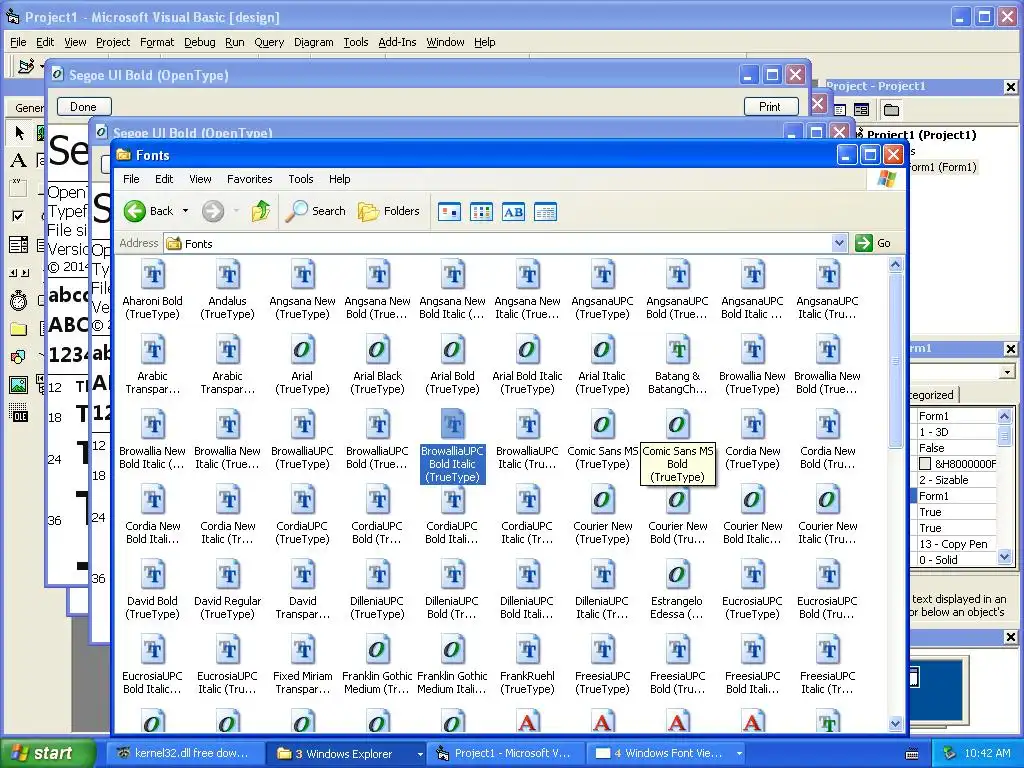Switch to kernel32.dll browser taskbar item

tap(184, 754)
